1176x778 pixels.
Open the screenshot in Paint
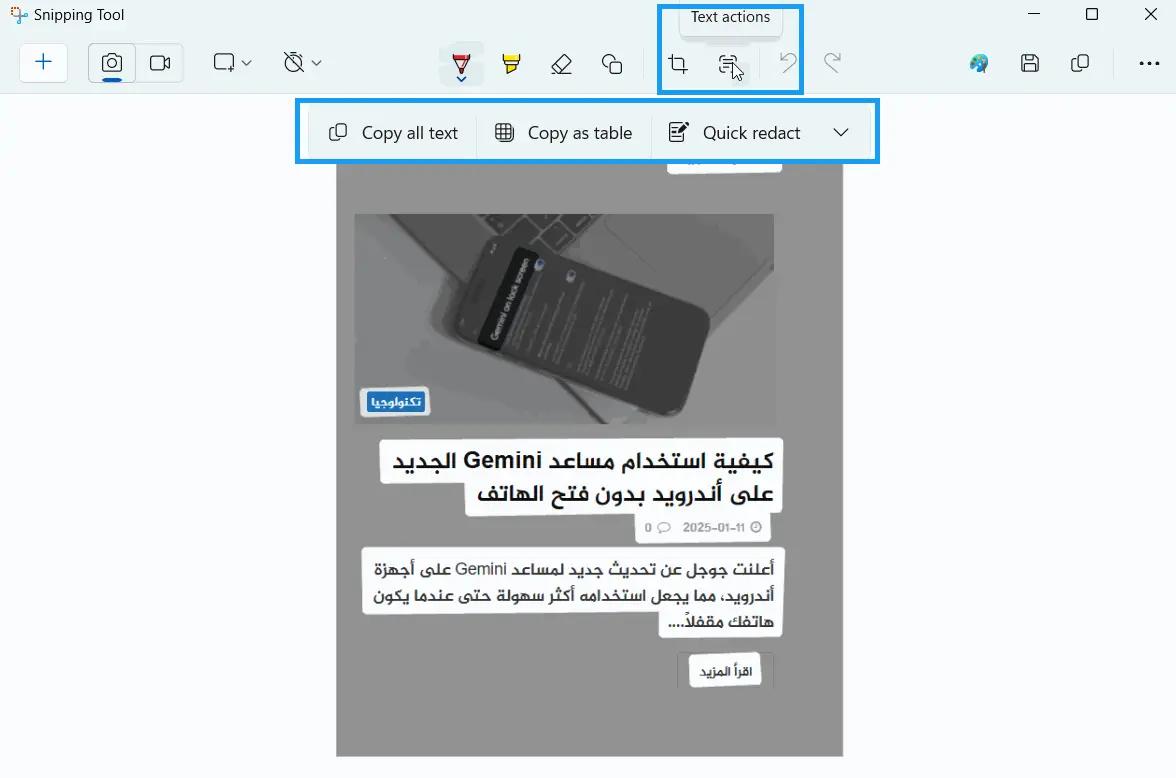pos(979,63)
